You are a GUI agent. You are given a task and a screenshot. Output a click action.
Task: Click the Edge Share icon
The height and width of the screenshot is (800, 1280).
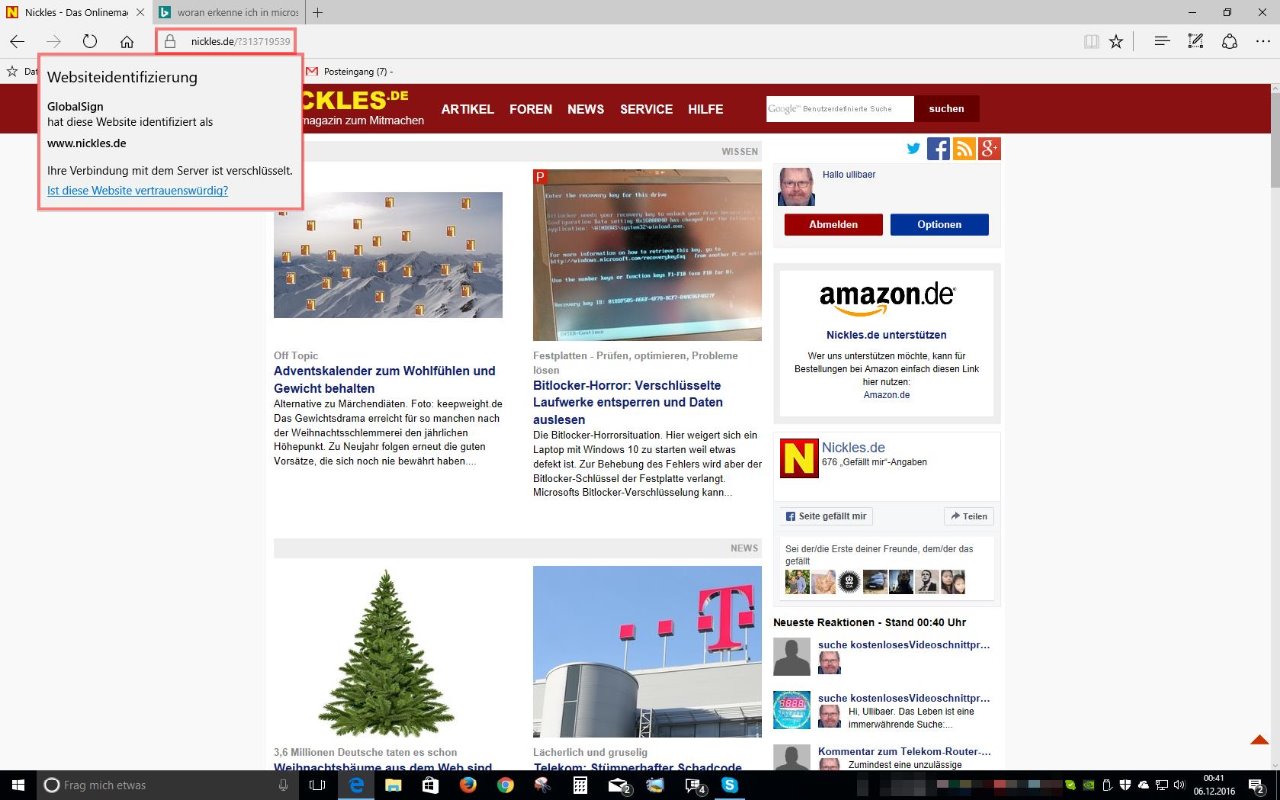1230,41
